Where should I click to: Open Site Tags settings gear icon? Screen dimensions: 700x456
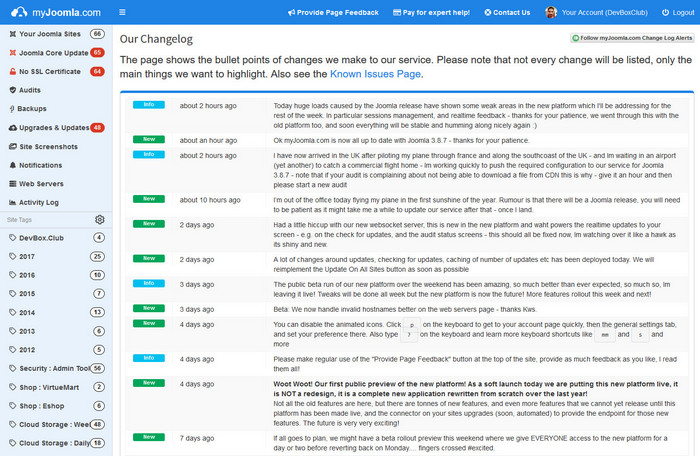click(100, 220)
